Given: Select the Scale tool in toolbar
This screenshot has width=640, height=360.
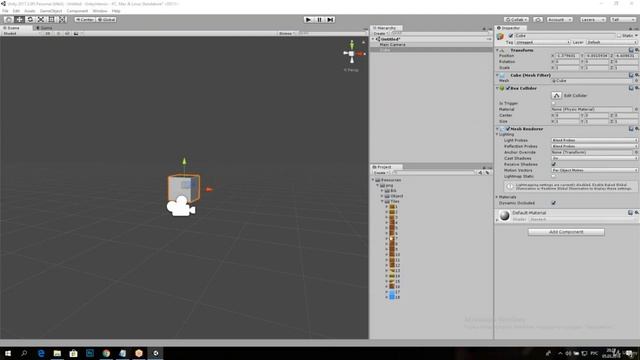Looking at the screenshot, I should coord(41,19).
